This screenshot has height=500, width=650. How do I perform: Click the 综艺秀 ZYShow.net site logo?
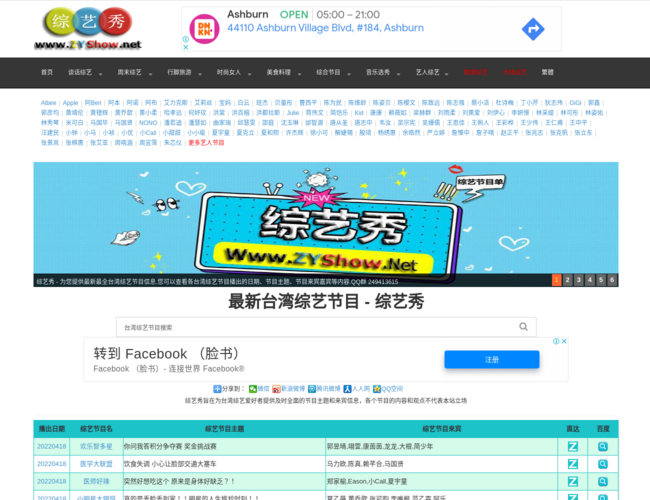point(88,28)
